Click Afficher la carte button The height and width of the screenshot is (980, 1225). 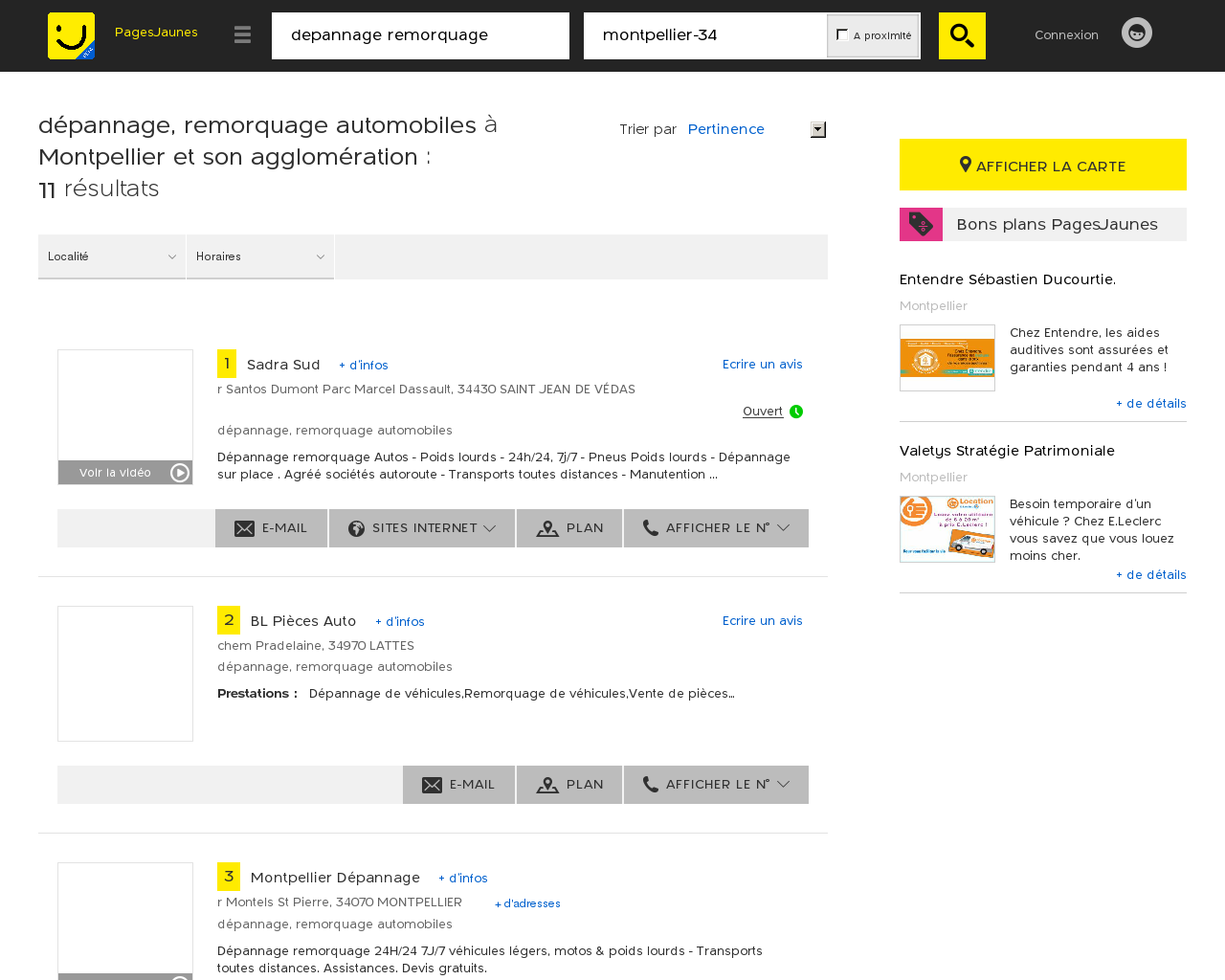[x=1043, y=165]
